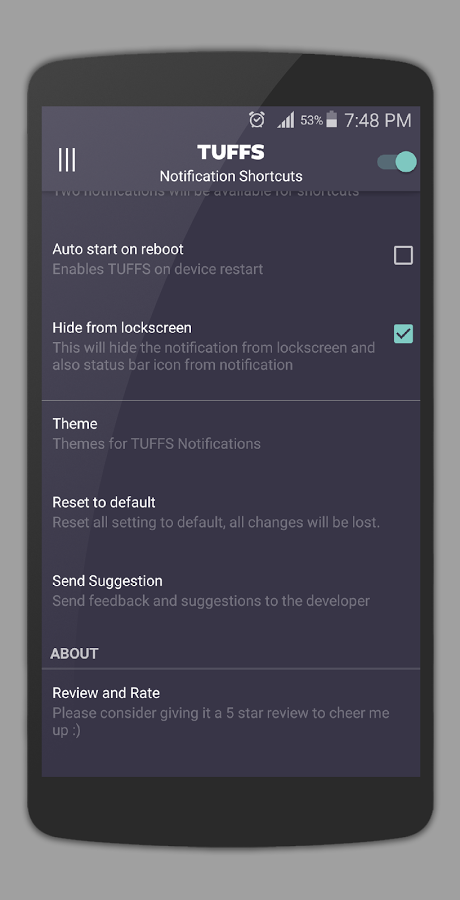Tap the alarm clock status icon
The height and width of the screenshot is (900, 460).
257,120
